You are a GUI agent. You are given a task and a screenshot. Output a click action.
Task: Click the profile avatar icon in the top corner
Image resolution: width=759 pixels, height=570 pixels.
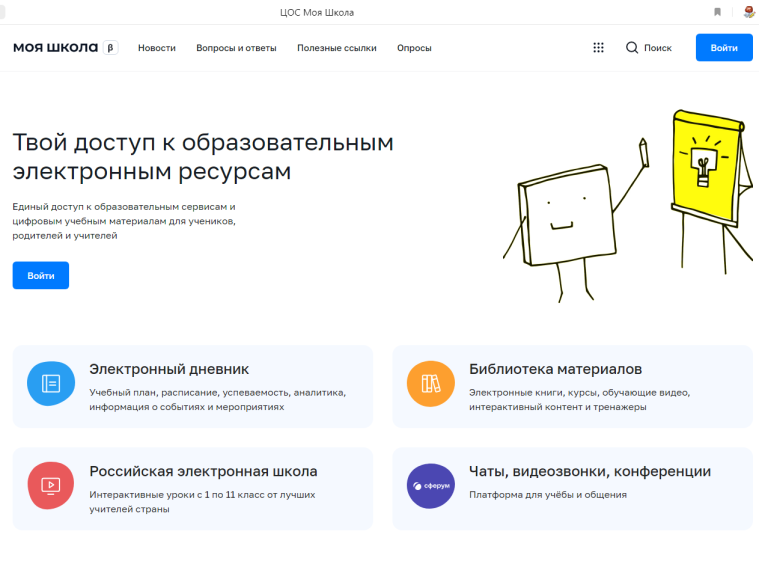[749, 12]
